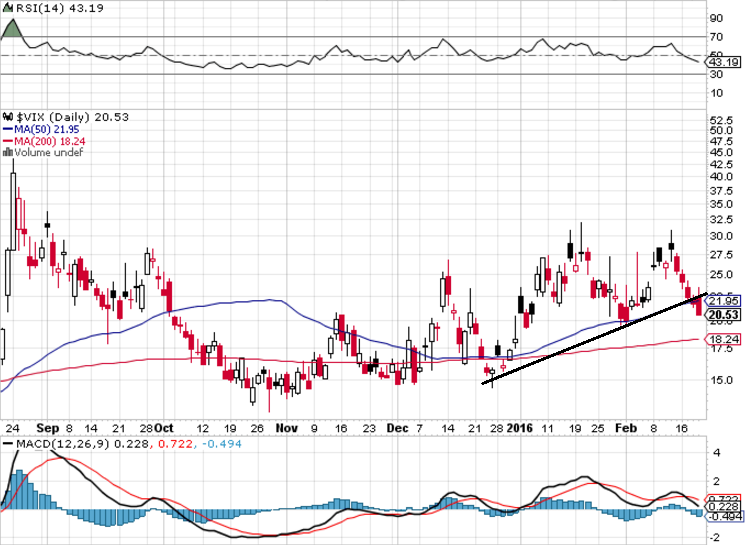745x545 pixels.
Task: Select the 20.53 current price tag
Action: 723,315
